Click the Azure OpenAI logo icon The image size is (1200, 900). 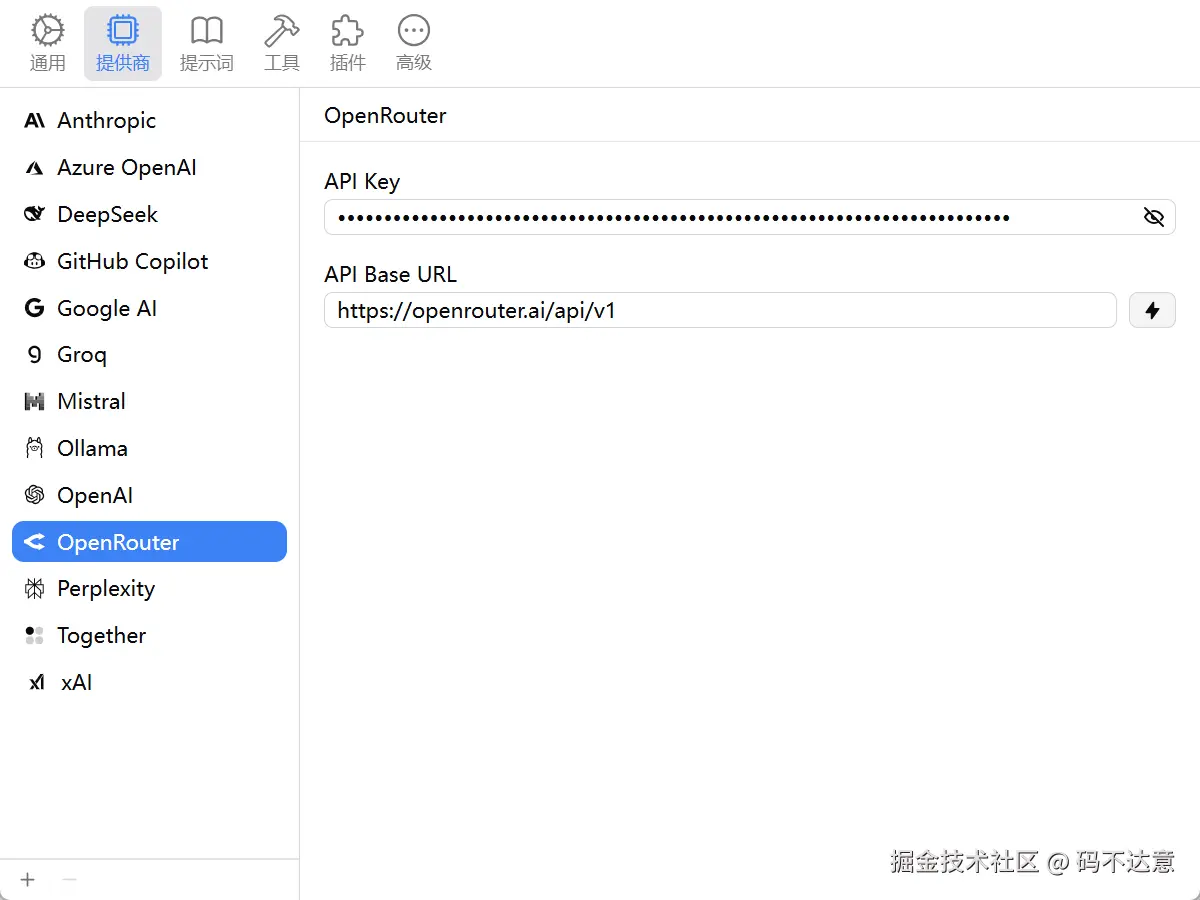pos(35,168)
